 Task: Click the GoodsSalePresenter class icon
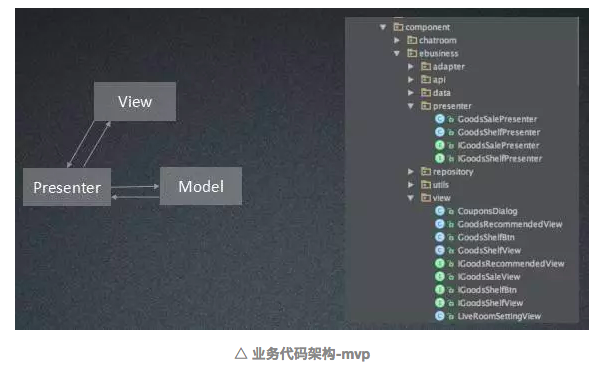[440, 119]
